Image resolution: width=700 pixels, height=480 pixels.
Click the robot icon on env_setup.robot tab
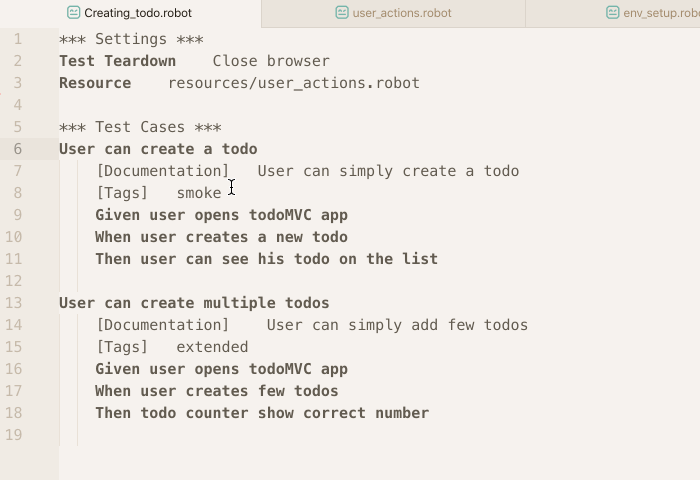612,13
